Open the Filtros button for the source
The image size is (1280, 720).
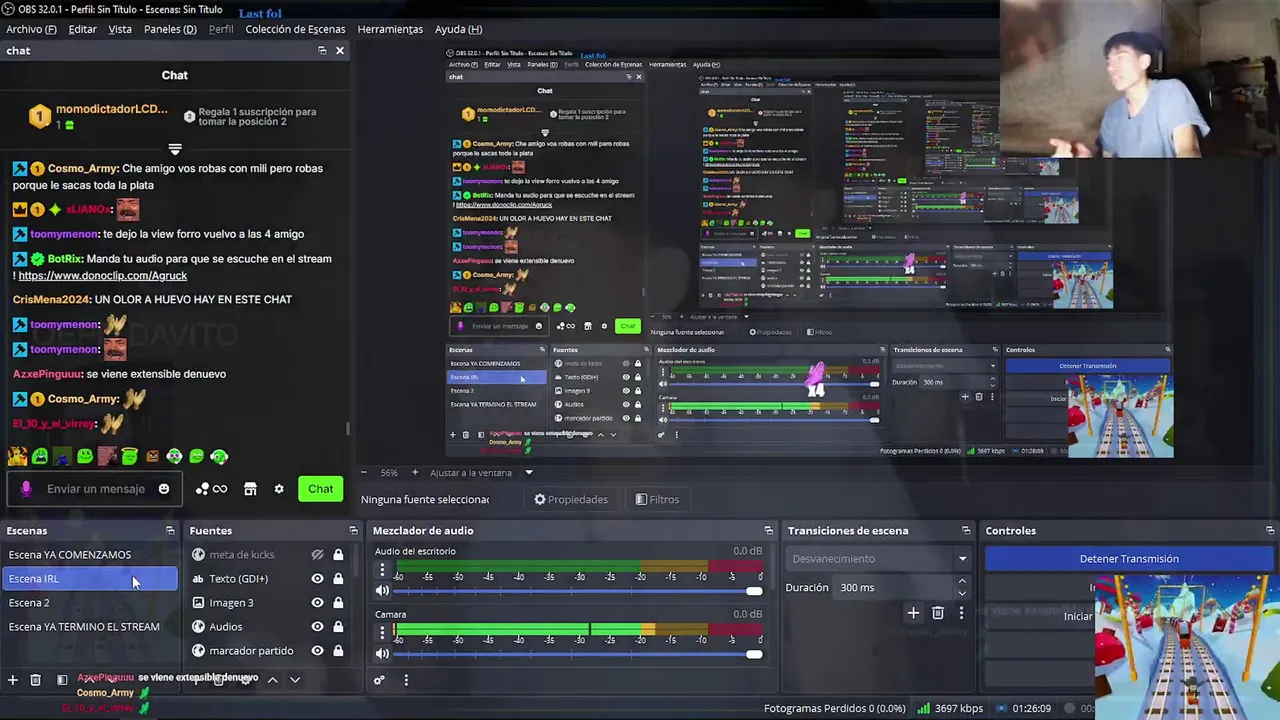[x=657, y=500]
